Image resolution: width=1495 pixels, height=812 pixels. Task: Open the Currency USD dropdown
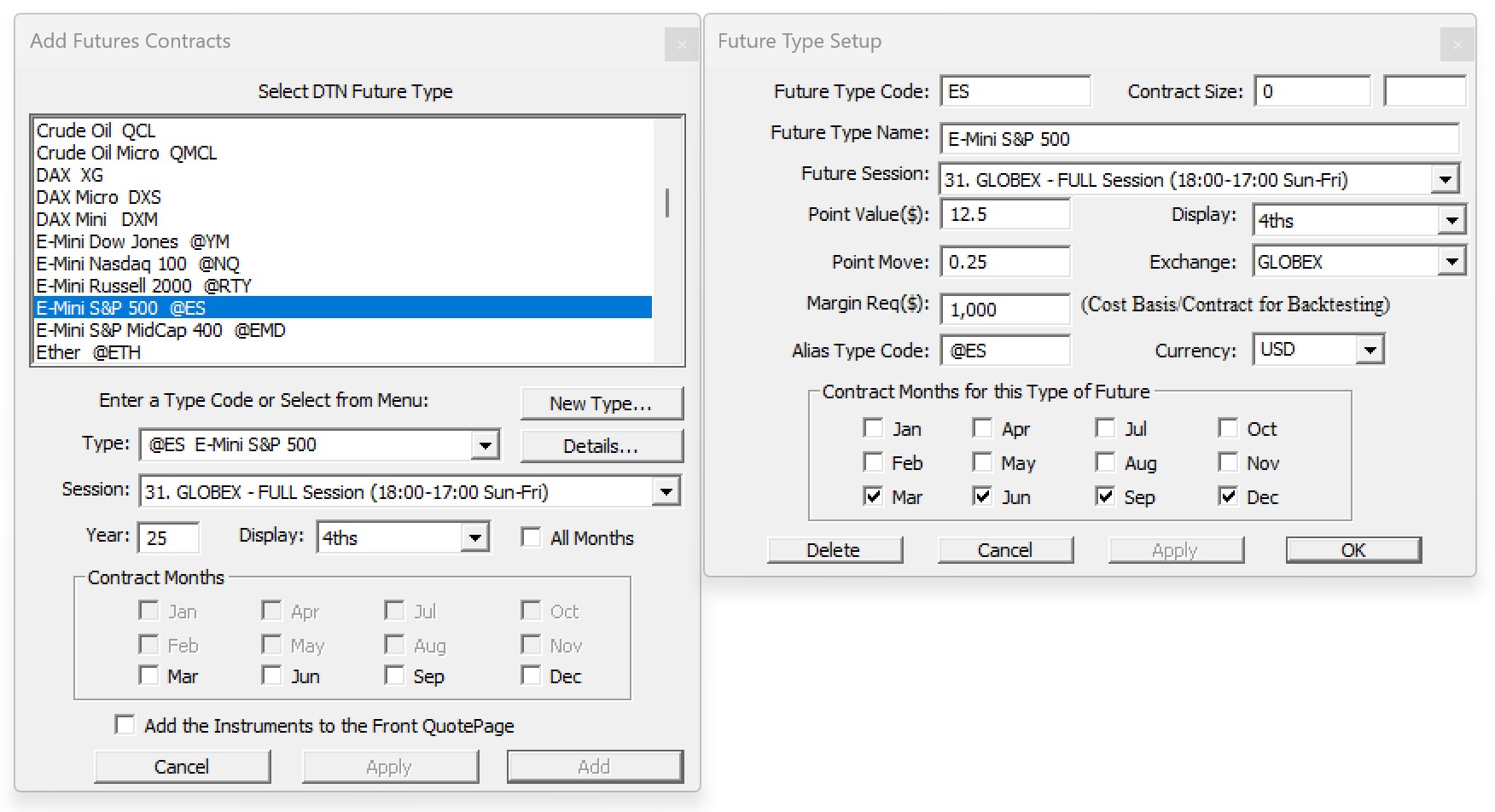(1370, 350)
